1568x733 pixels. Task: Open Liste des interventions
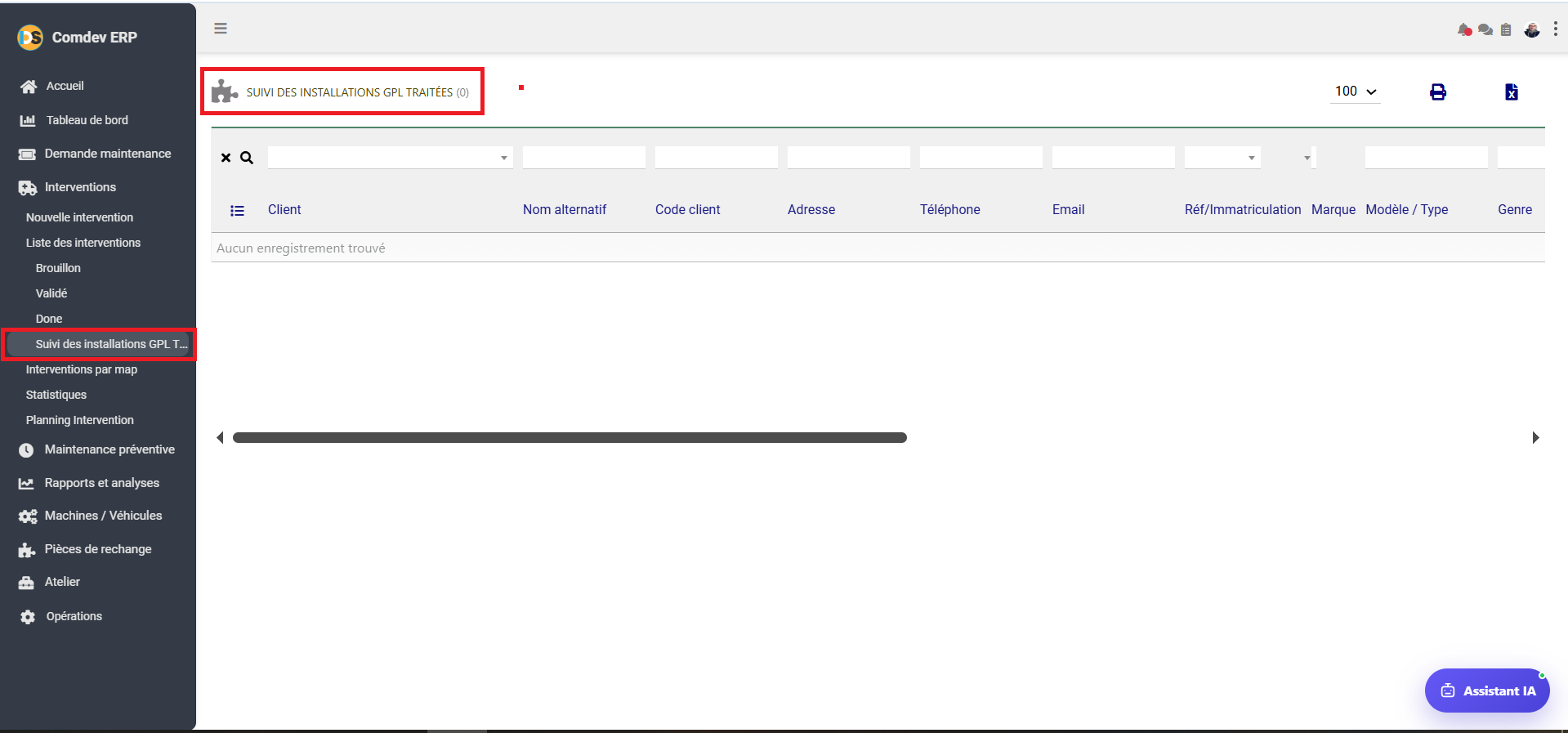pyautogui.click(x=83, y=243)
